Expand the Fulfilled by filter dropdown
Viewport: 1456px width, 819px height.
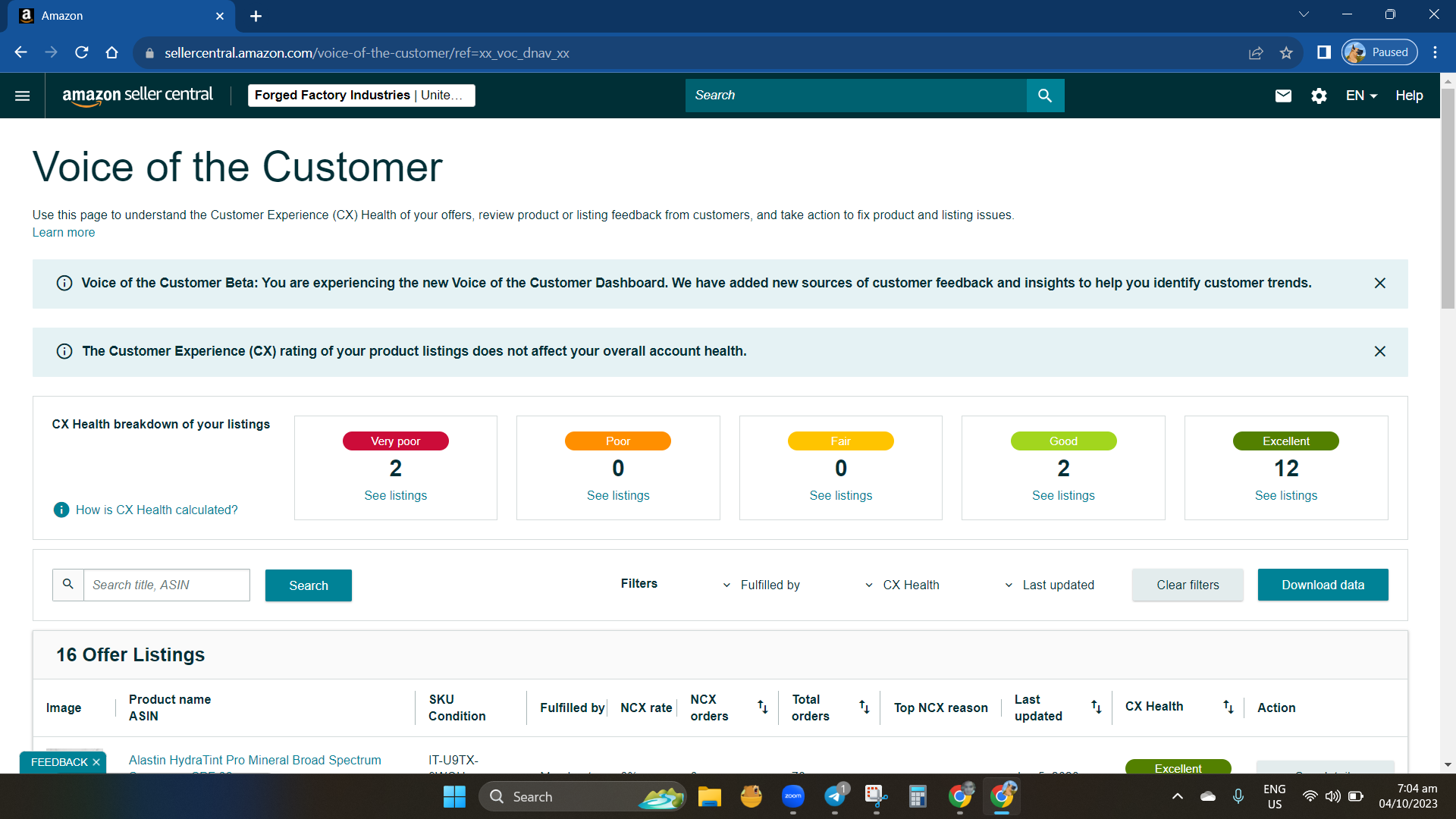[764, 585]
